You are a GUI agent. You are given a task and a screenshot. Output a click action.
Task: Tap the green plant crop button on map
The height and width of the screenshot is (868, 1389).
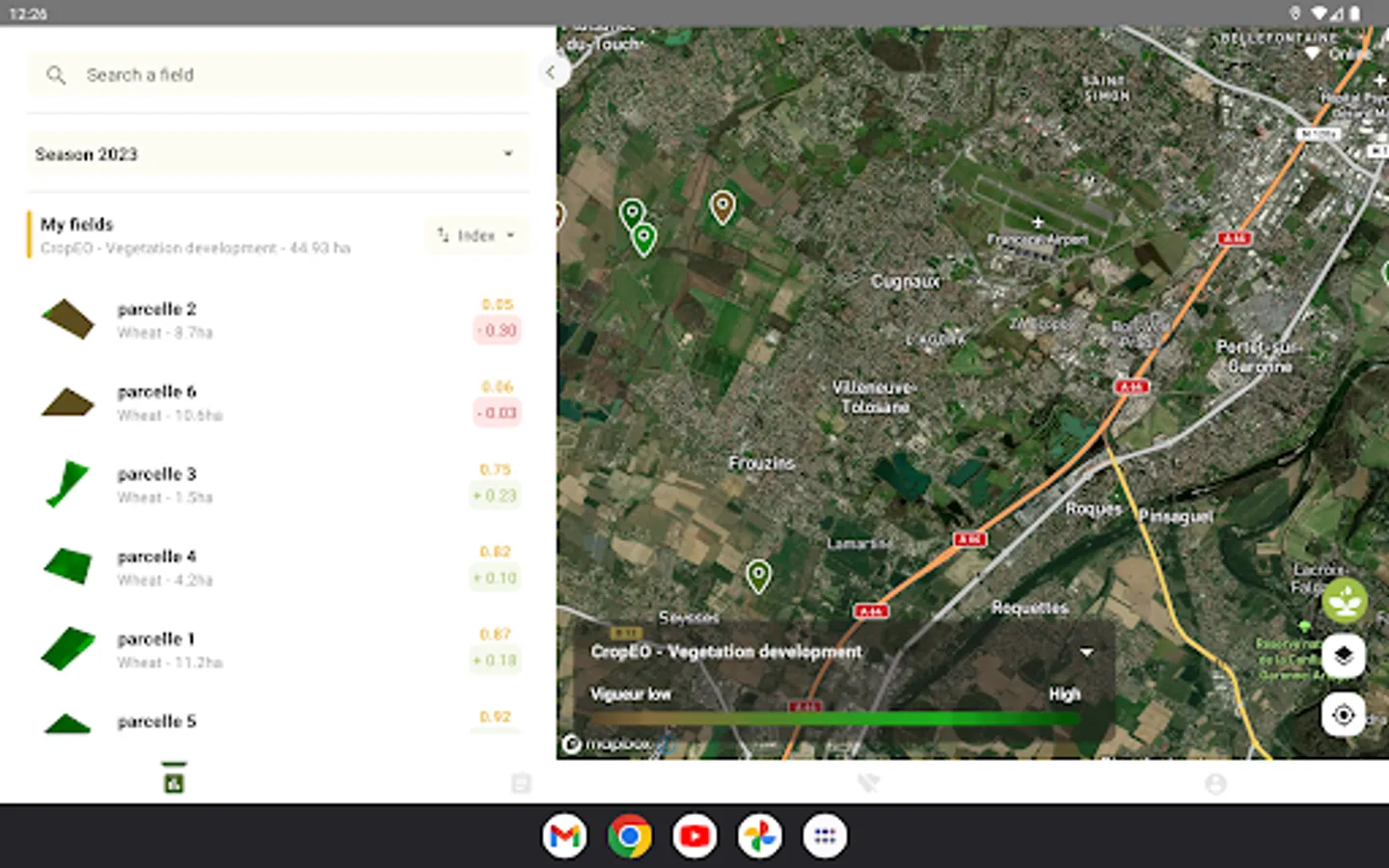pyautogui.click(x=1345, y=600)
